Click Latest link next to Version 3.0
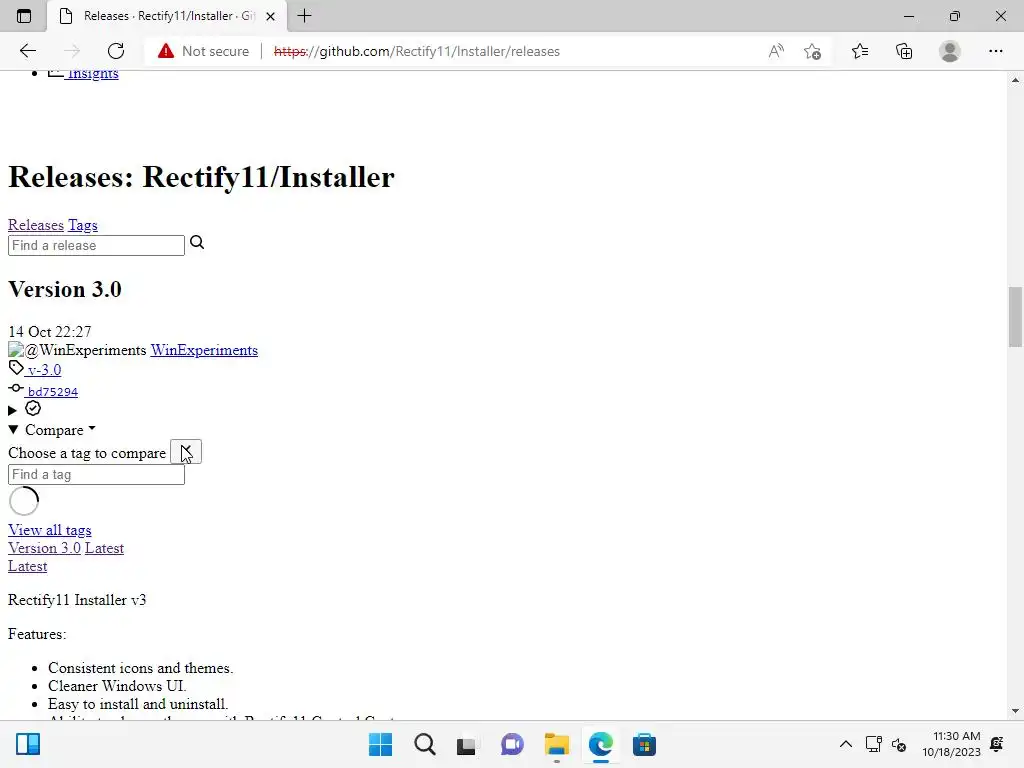Image resolution: width=1024 pixels, height=768 pixels. (x=104, y=548)
